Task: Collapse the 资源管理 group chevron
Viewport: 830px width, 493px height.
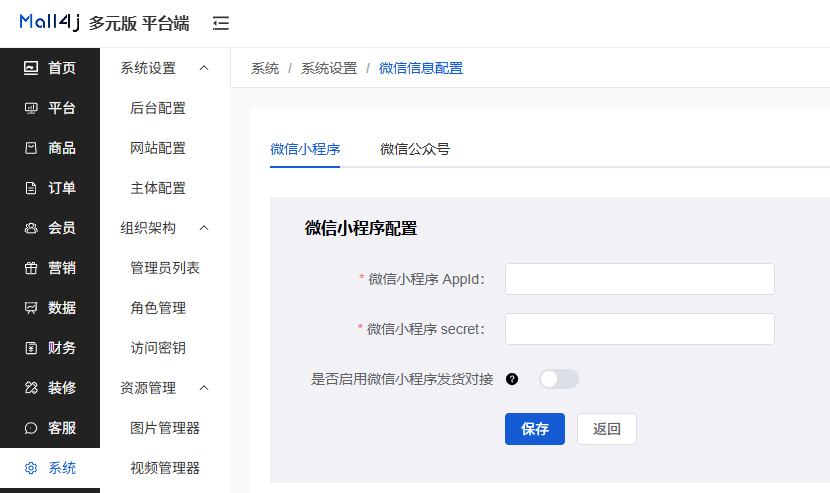Action: pyautogui.click(x=204, y=388)
